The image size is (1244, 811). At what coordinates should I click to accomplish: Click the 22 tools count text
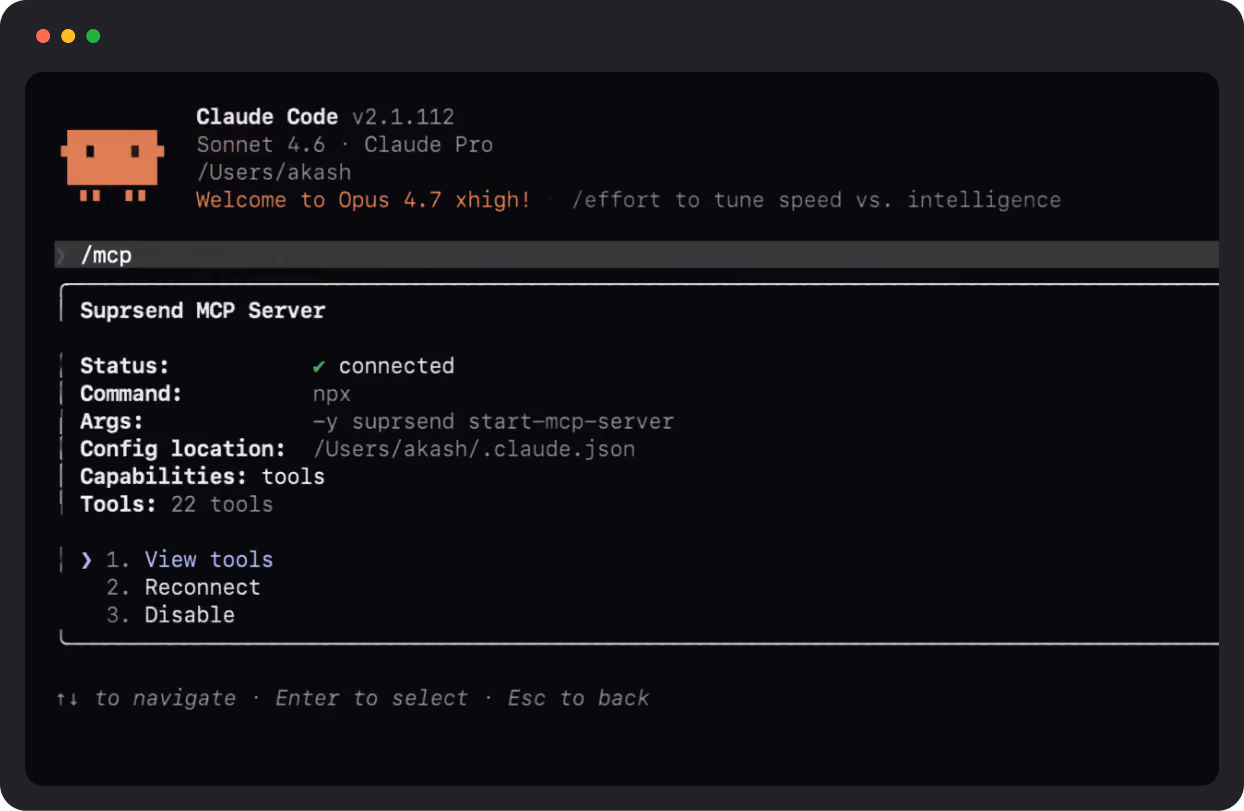point(222,504)
